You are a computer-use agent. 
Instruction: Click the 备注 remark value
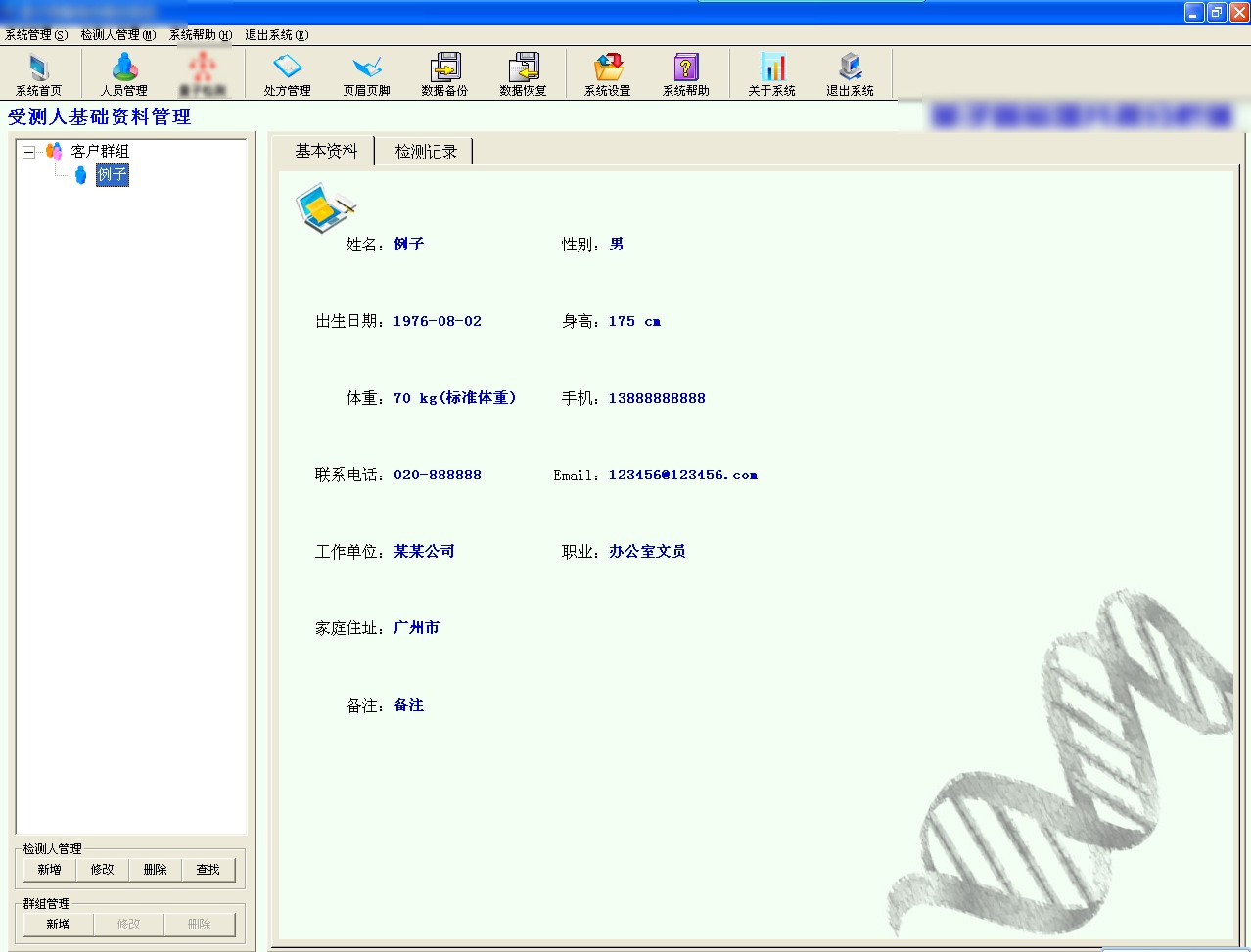click(x=409, y=704)
